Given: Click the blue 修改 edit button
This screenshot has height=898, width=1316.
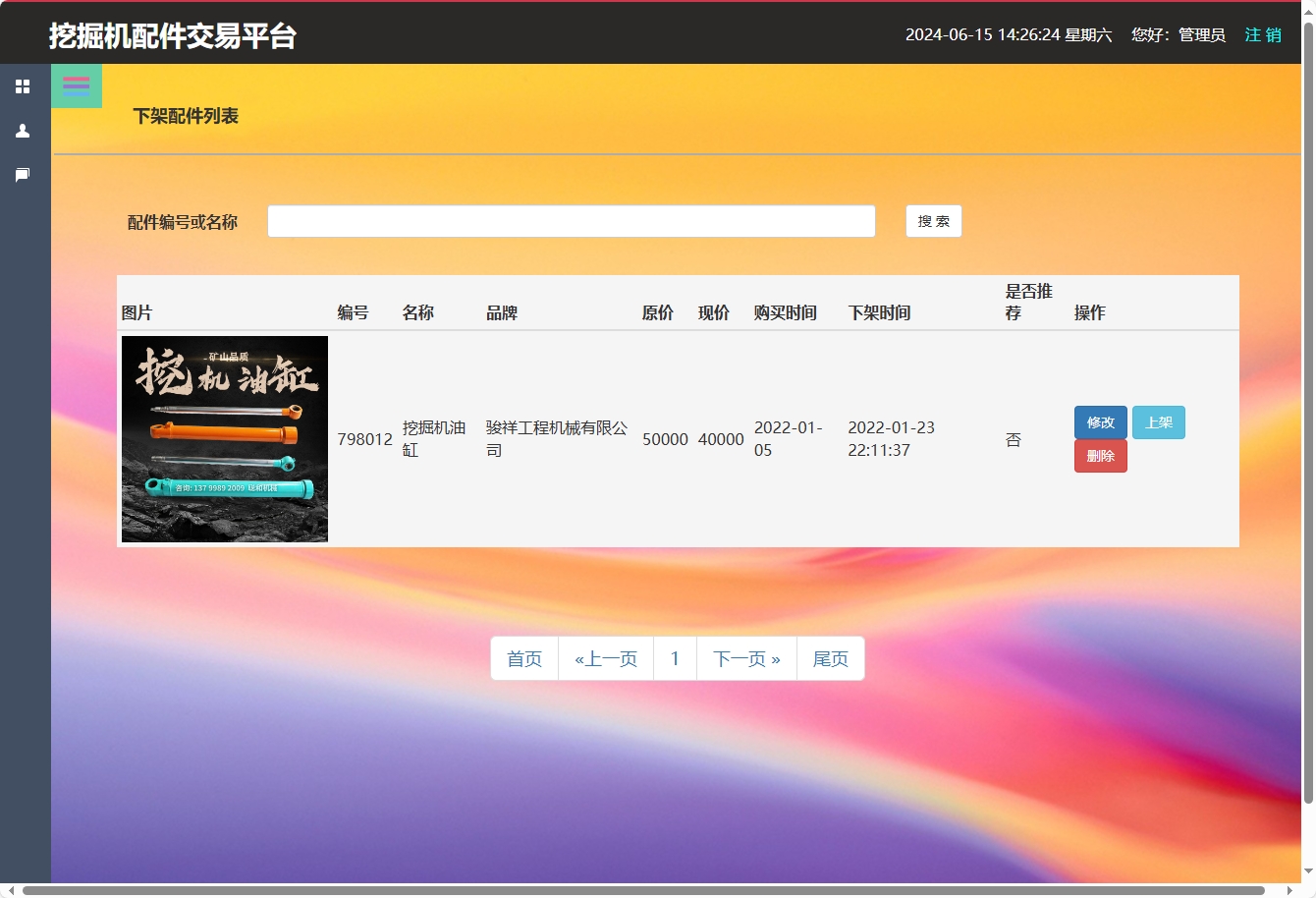Looking at the screenshot, I should click(x=1100, y=421).
